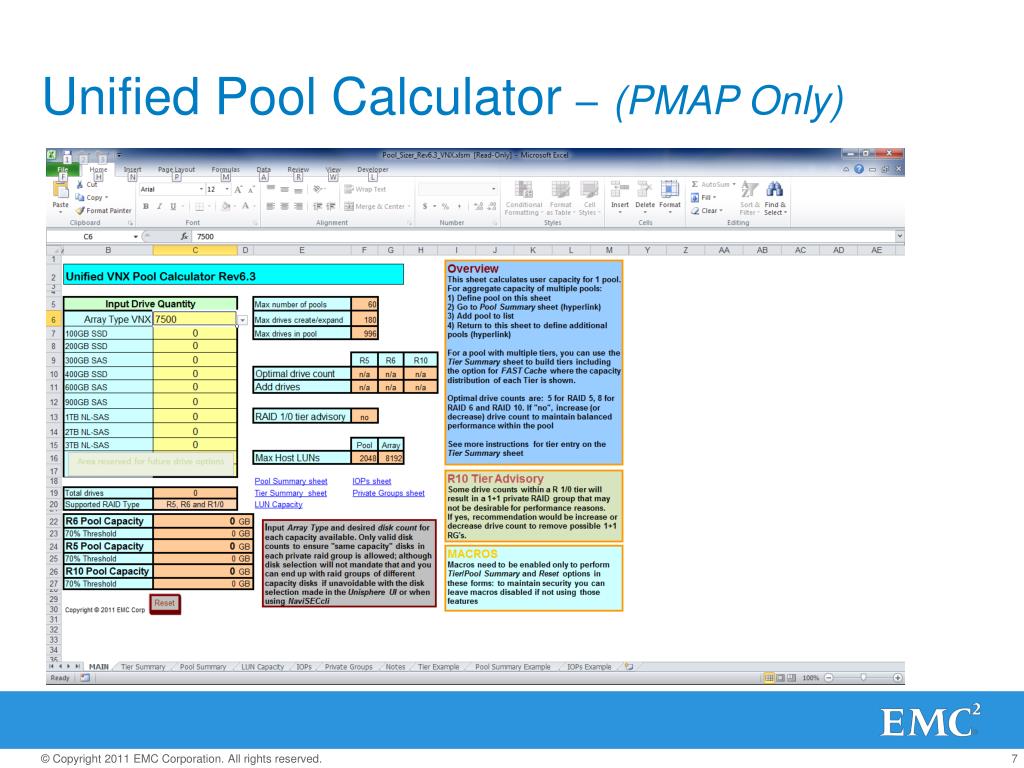Click the Insert cells icon
Image resolution: width=1024 pixels, height=768 pixels.
pos(619,190)
